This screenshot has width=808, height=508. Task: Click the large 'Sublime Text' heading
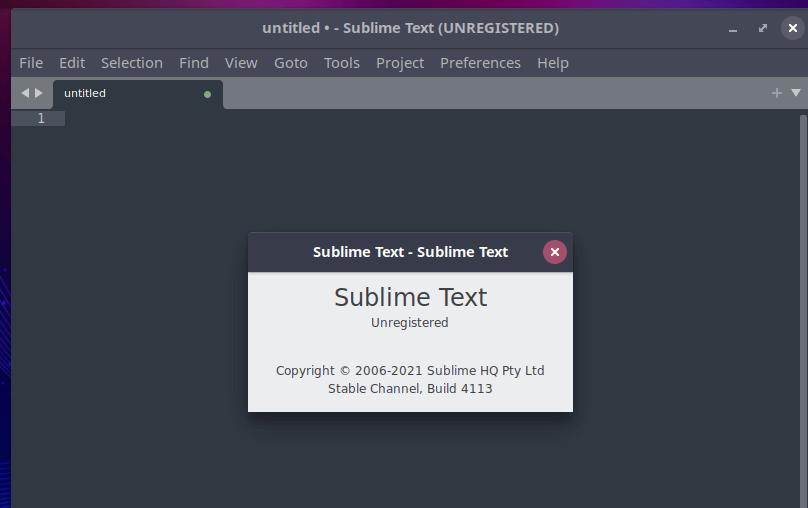[x=411, y=297]
